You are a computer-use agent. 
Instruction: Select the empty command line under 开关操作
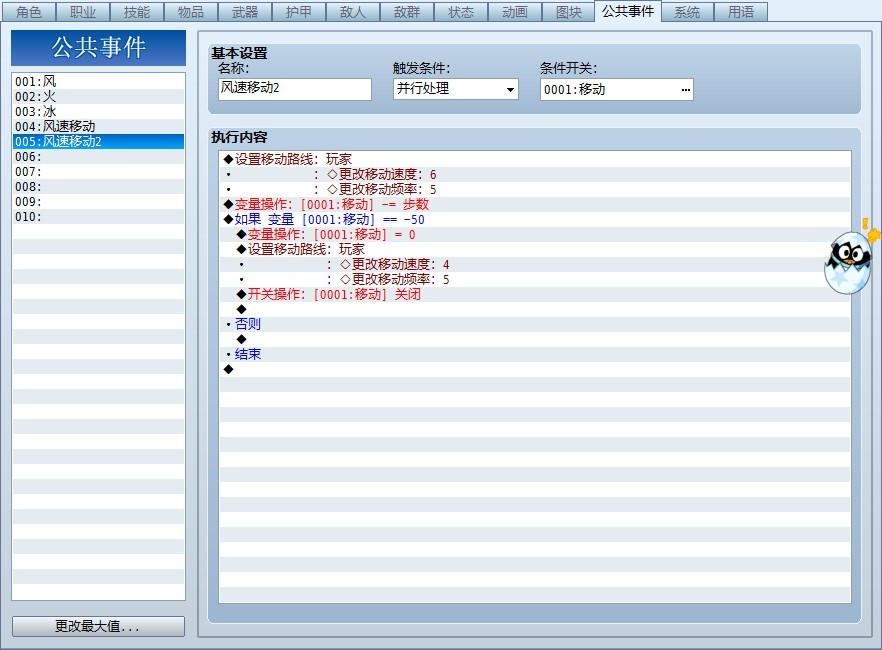click(534, 309)
